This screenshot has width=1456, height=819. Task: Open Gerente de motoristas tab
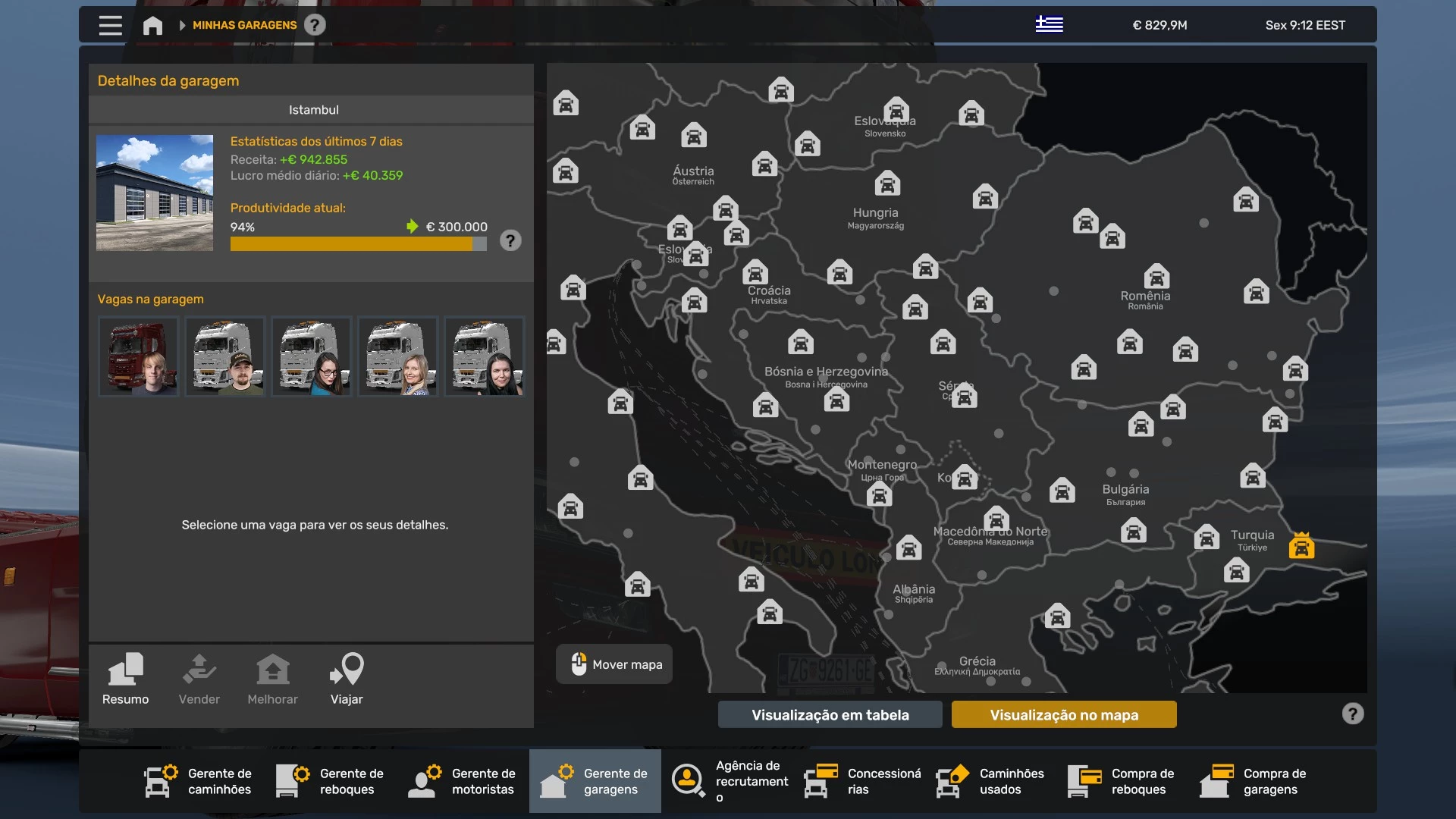[463, 781]
